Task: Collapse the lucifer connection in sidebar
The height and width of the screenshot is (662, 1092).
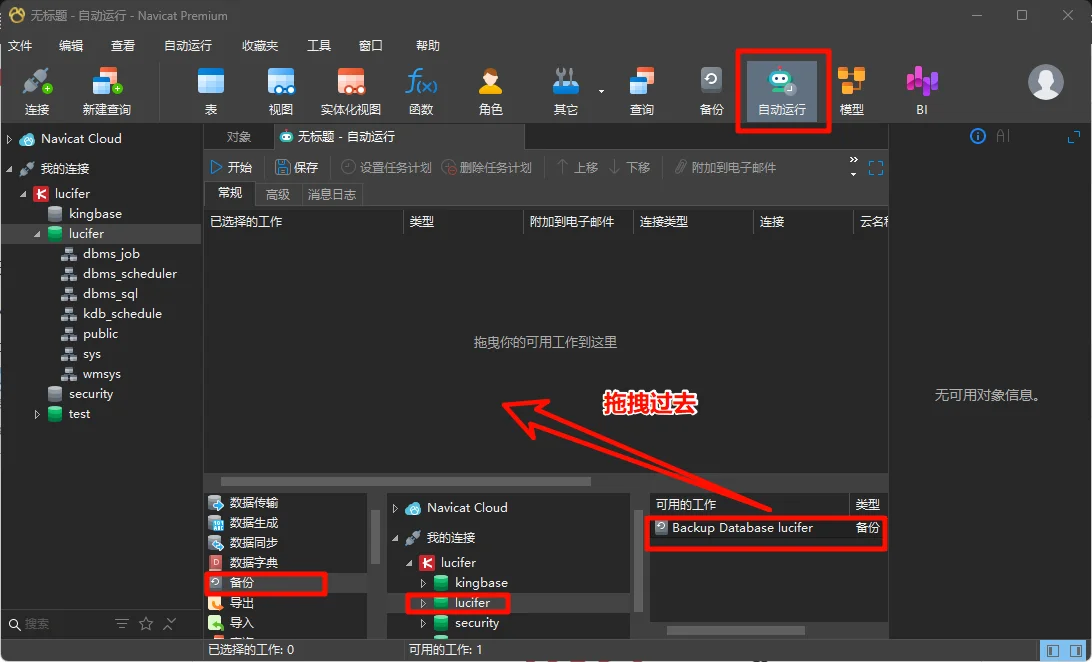Action: point(23,194)
